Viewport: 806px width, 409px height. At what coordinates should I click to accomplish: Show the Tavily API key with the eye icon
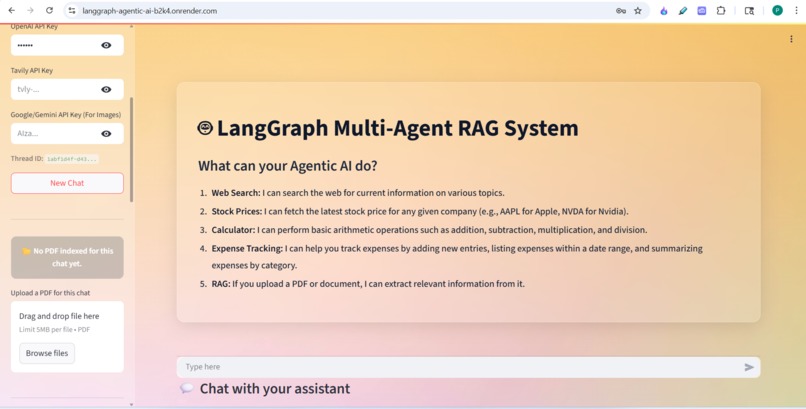click(x=106, y=89)
